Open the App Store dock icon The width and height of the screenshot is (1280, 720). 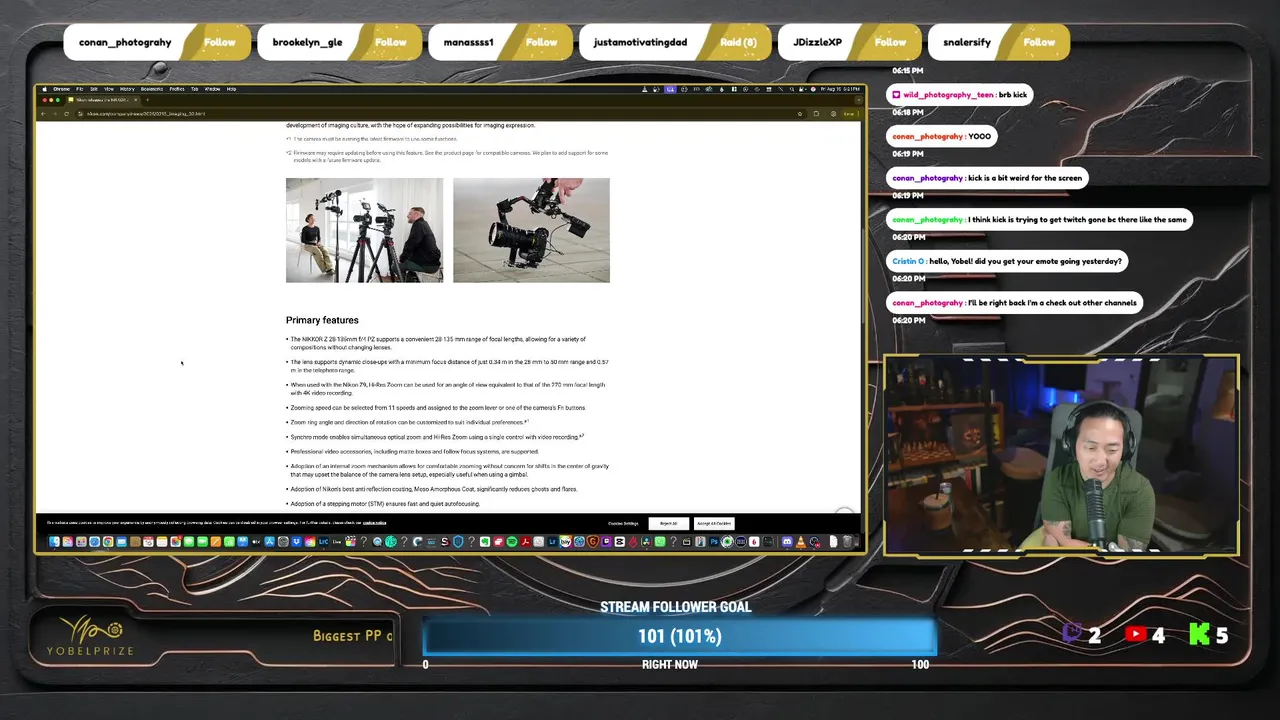pos(270,542)
